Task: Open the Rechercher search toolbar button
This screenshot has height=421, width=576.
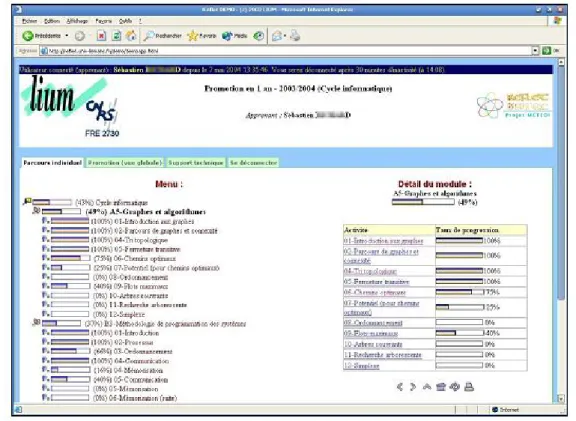Action: [162, 36]
